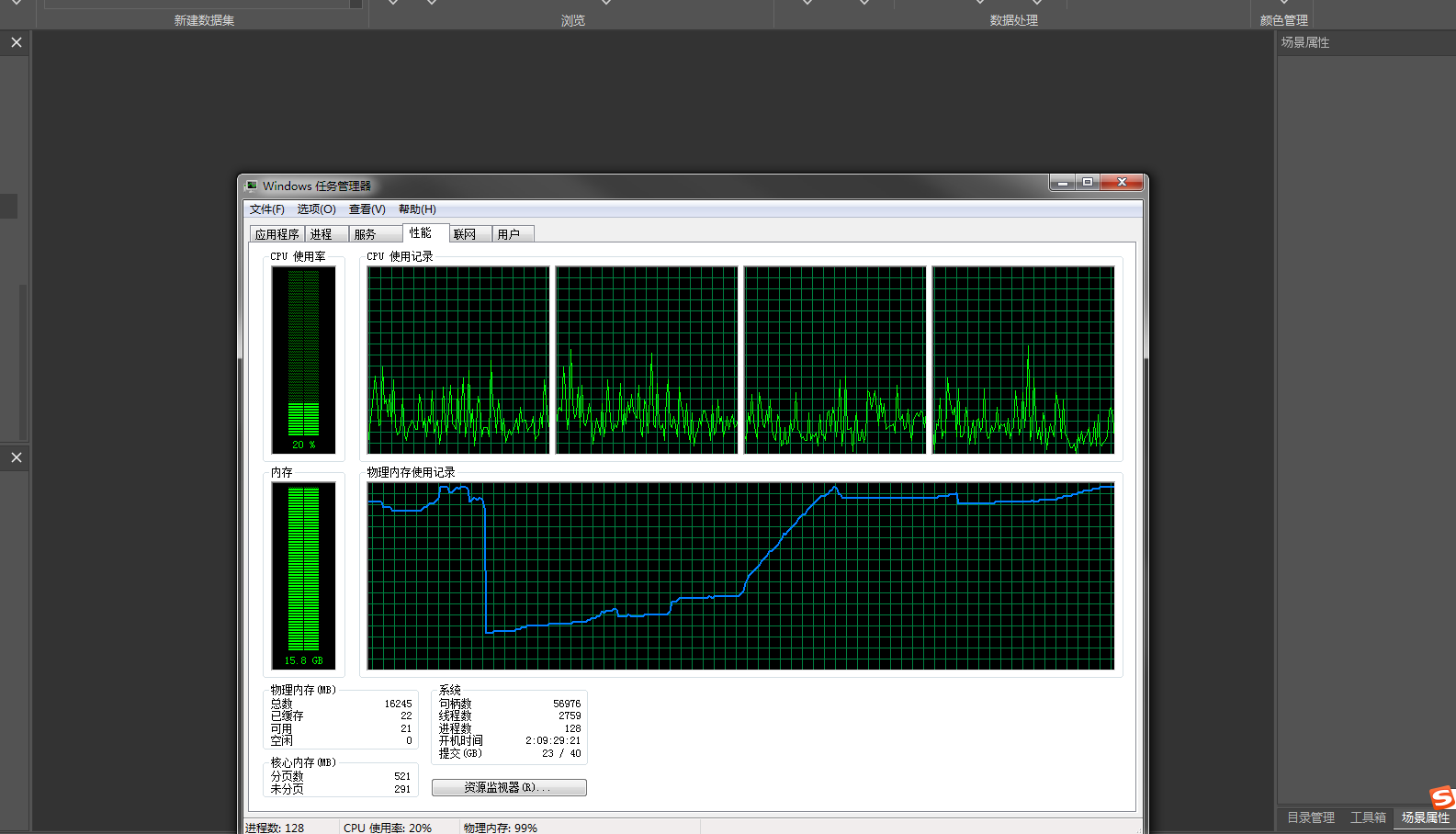The image size is (1456, 834).
Task: Select the 分页数 value 521
Action: (402, 777)
